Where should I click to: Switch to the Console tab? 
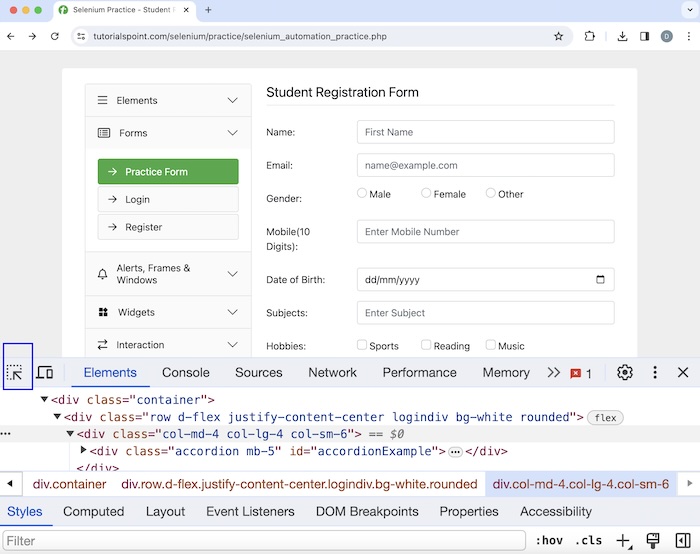click(186, 372)
